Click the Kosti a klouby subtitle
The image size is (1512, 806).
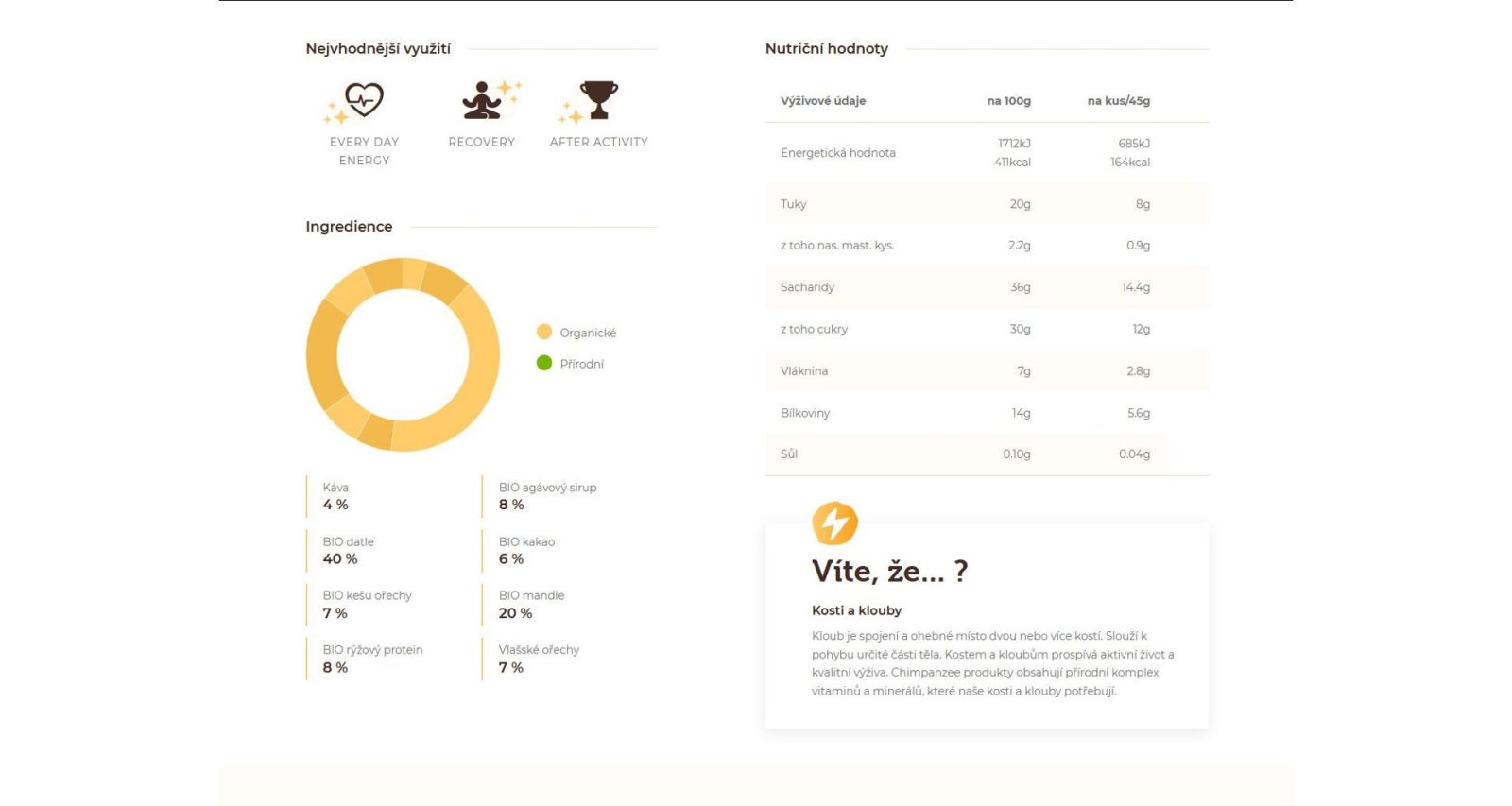point(857,610)
